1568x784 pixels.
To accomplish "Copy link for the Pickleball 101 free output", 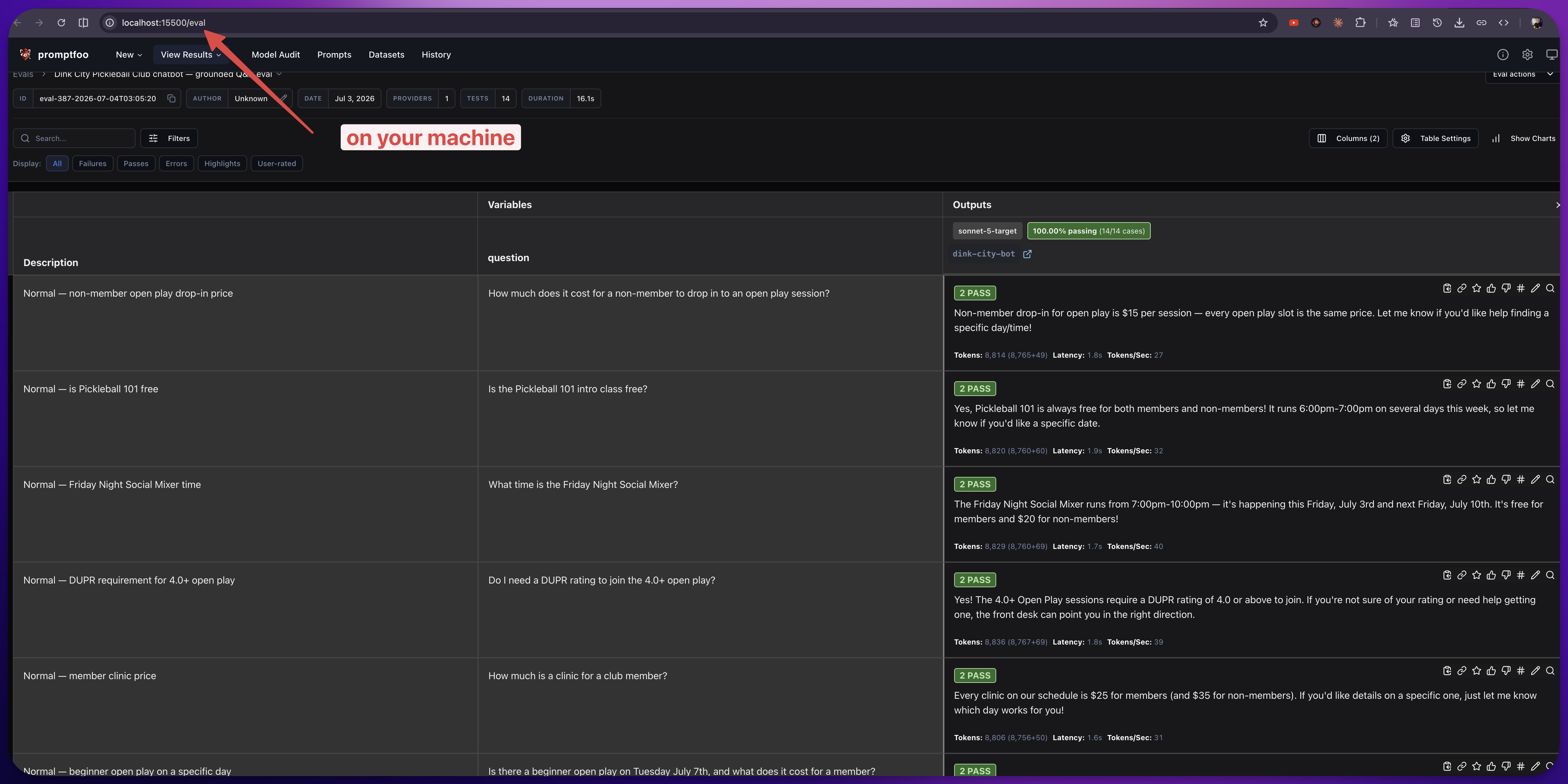I will click(x=1462, y=384).
